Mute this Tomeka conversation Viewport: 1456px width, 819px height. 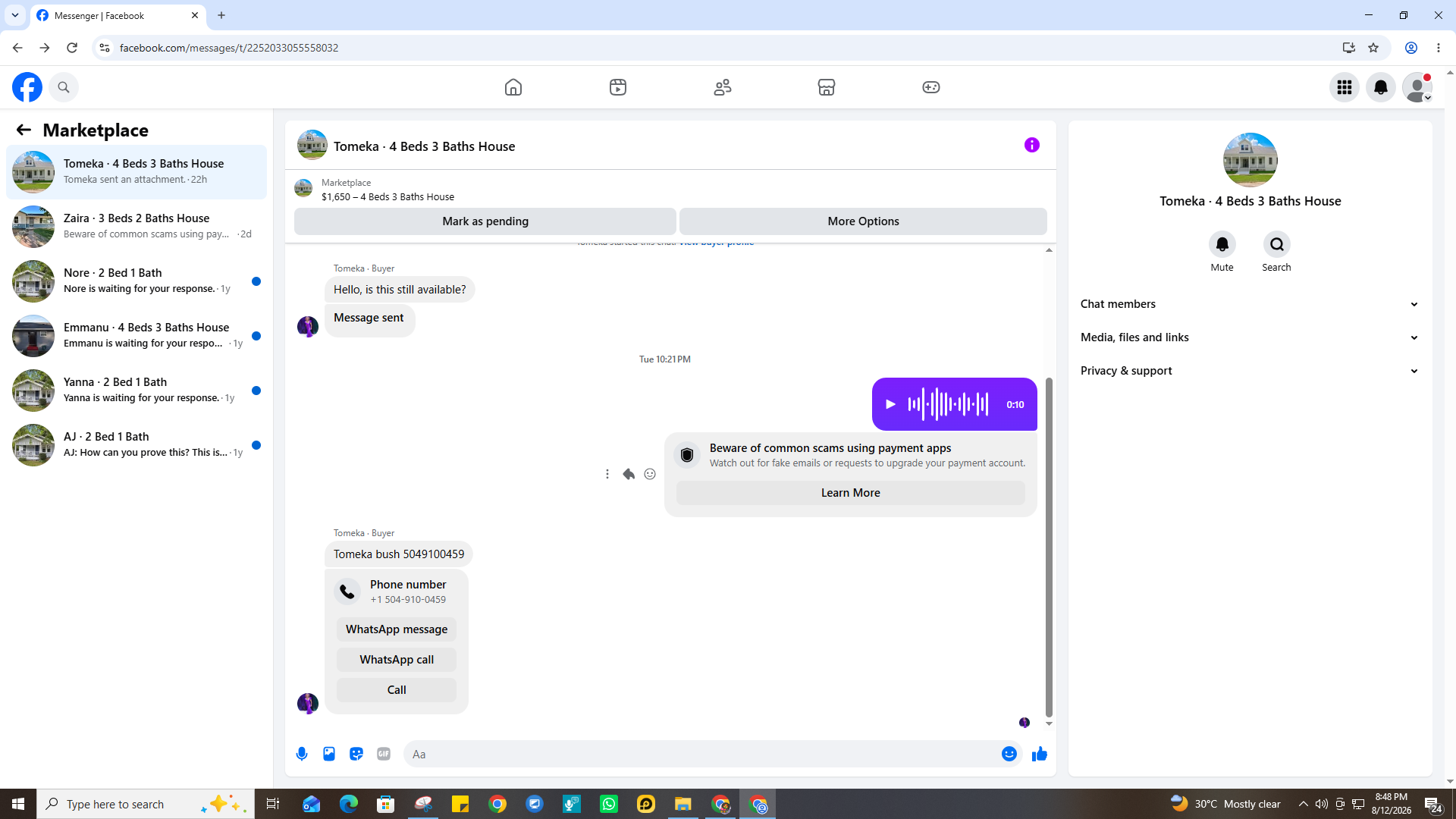coord(1222,244)
